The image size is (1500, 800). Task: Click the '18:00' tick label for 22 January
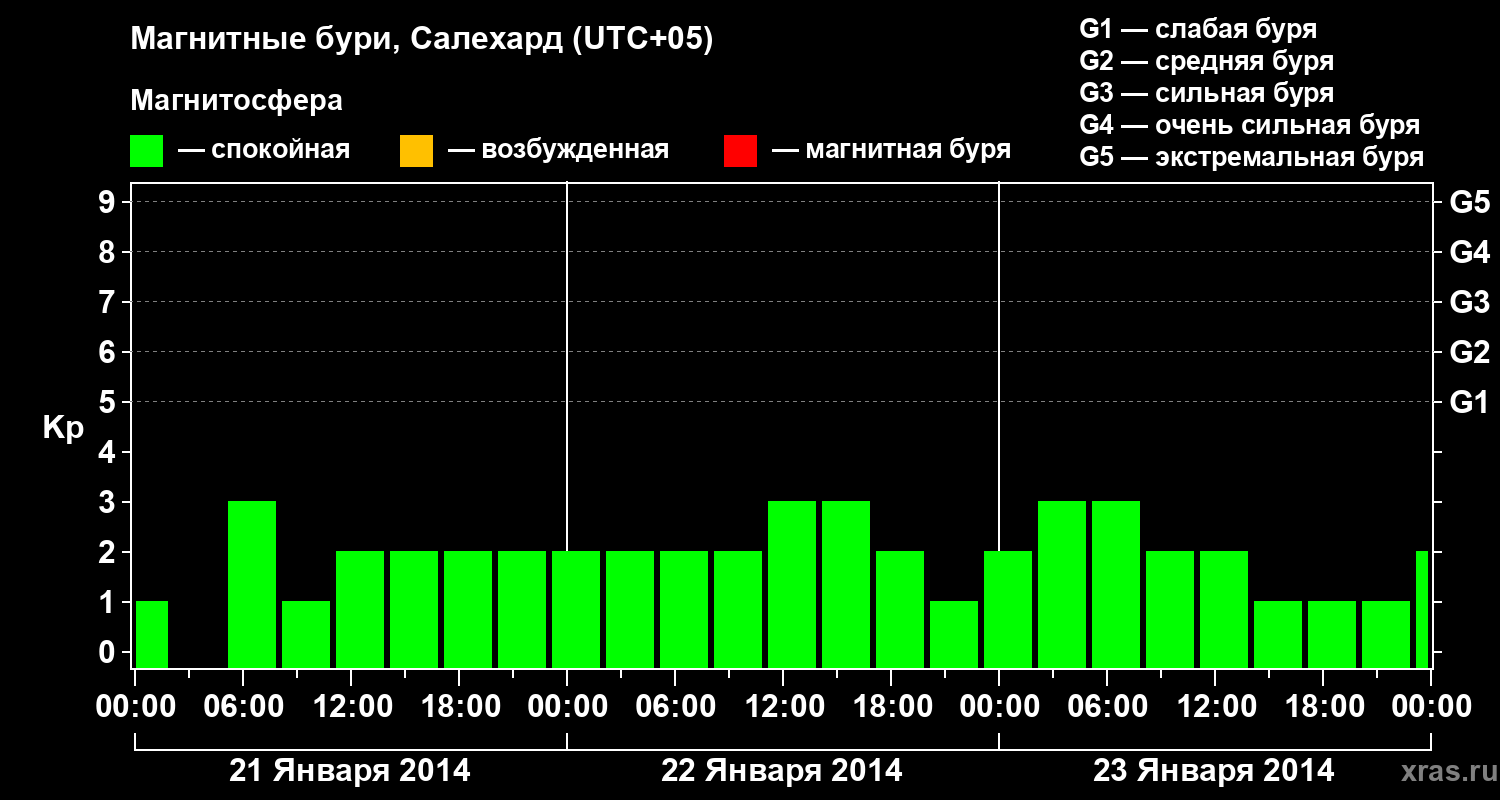892,706
